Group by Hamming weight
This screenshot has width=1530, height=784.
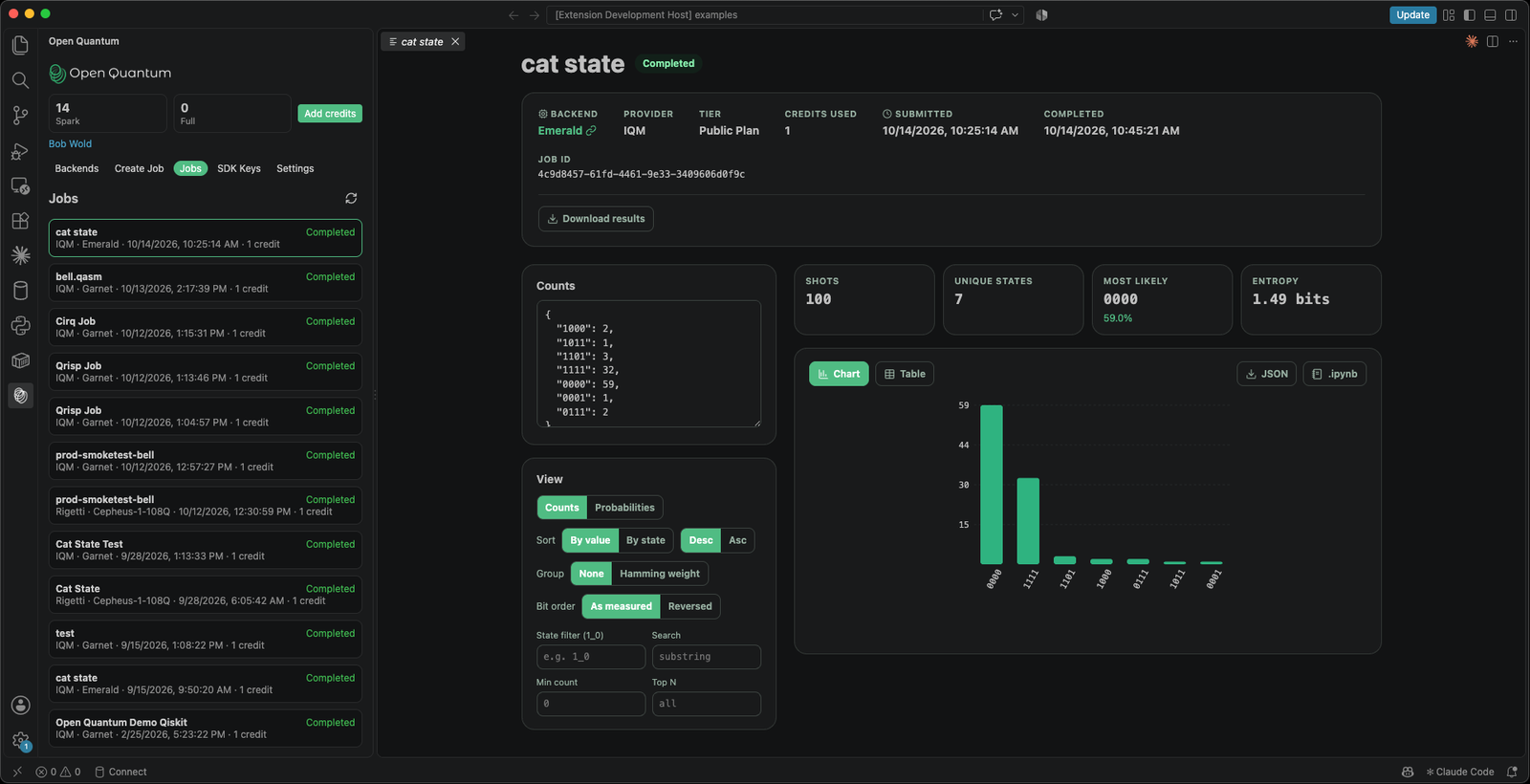pos(660,574)
